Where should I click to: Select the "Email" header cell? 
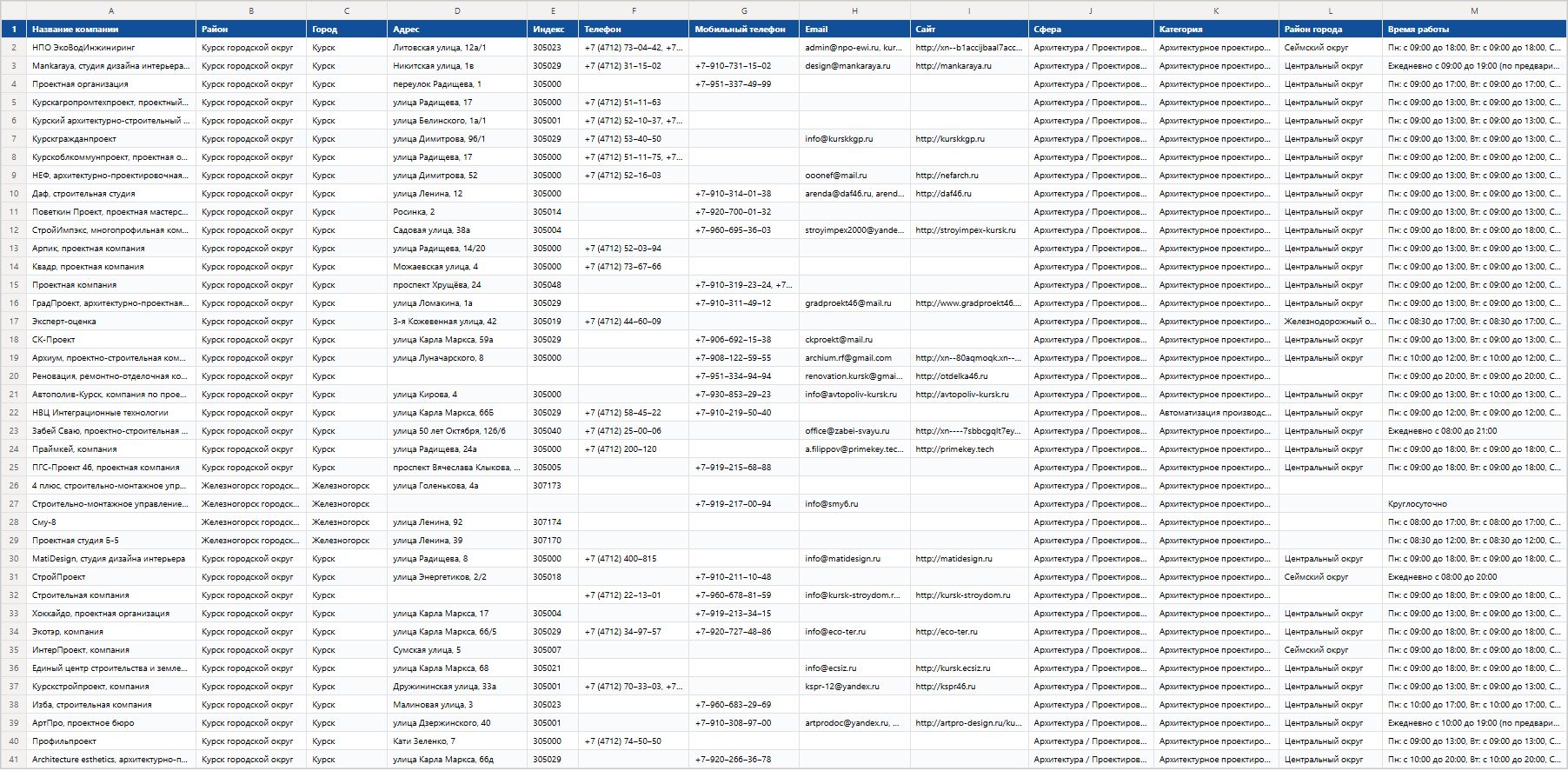[x=854, y=29]
